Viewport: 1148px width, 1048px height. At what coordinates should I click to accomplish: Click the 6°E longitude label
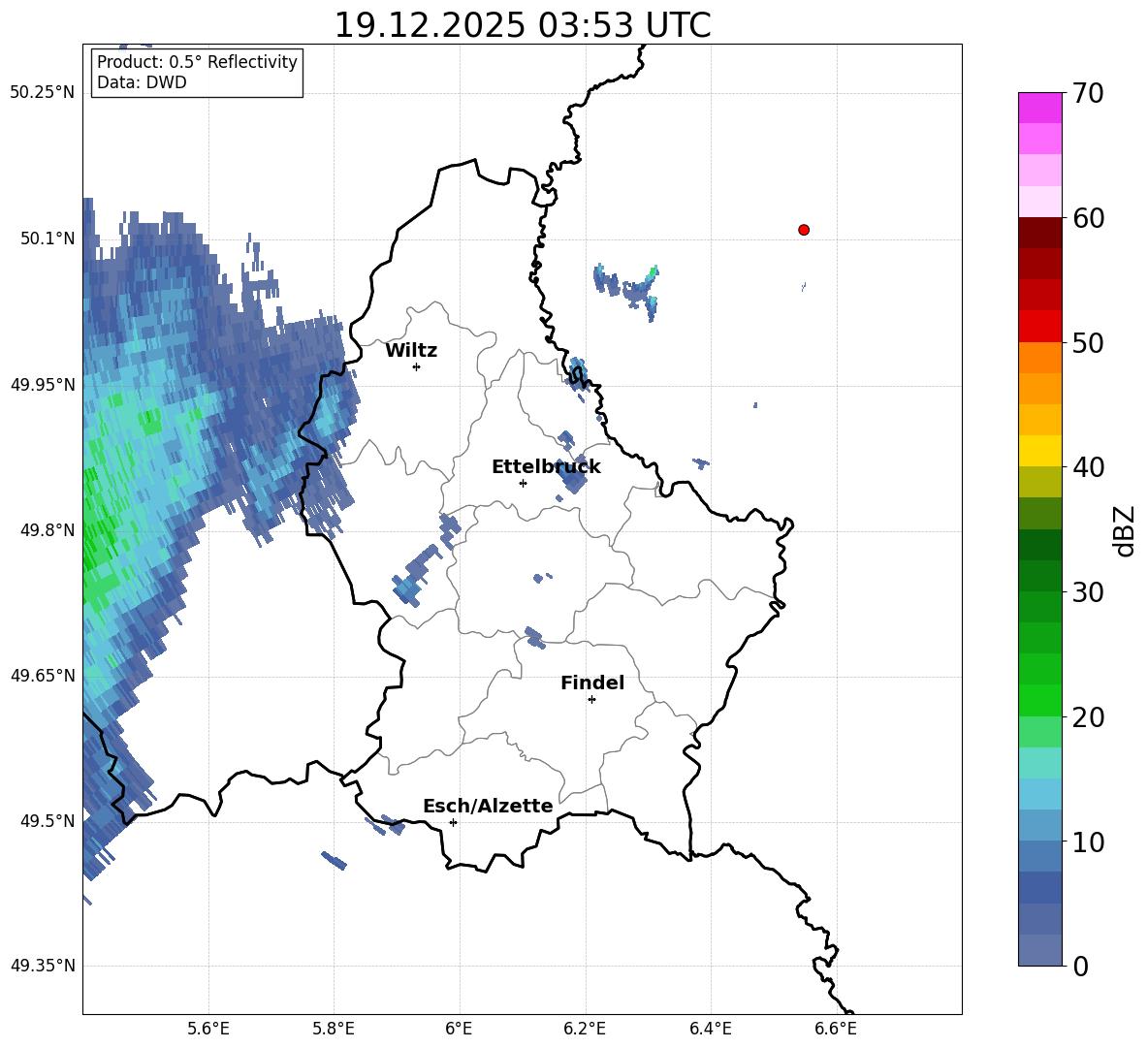(459, 1029)
